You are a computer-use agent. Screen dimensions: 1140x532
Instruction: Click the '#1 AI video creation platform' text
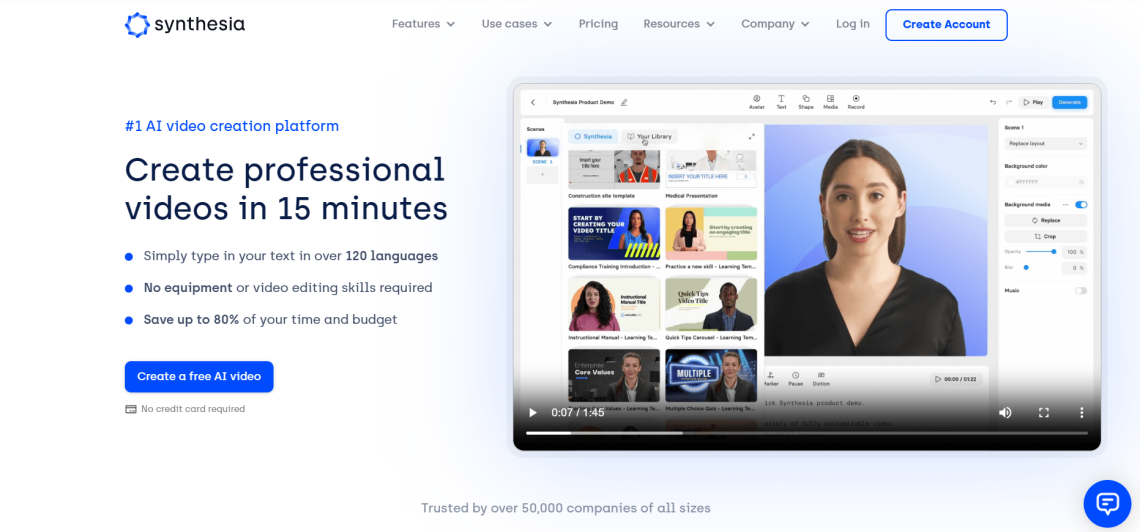tap(232, 126)
